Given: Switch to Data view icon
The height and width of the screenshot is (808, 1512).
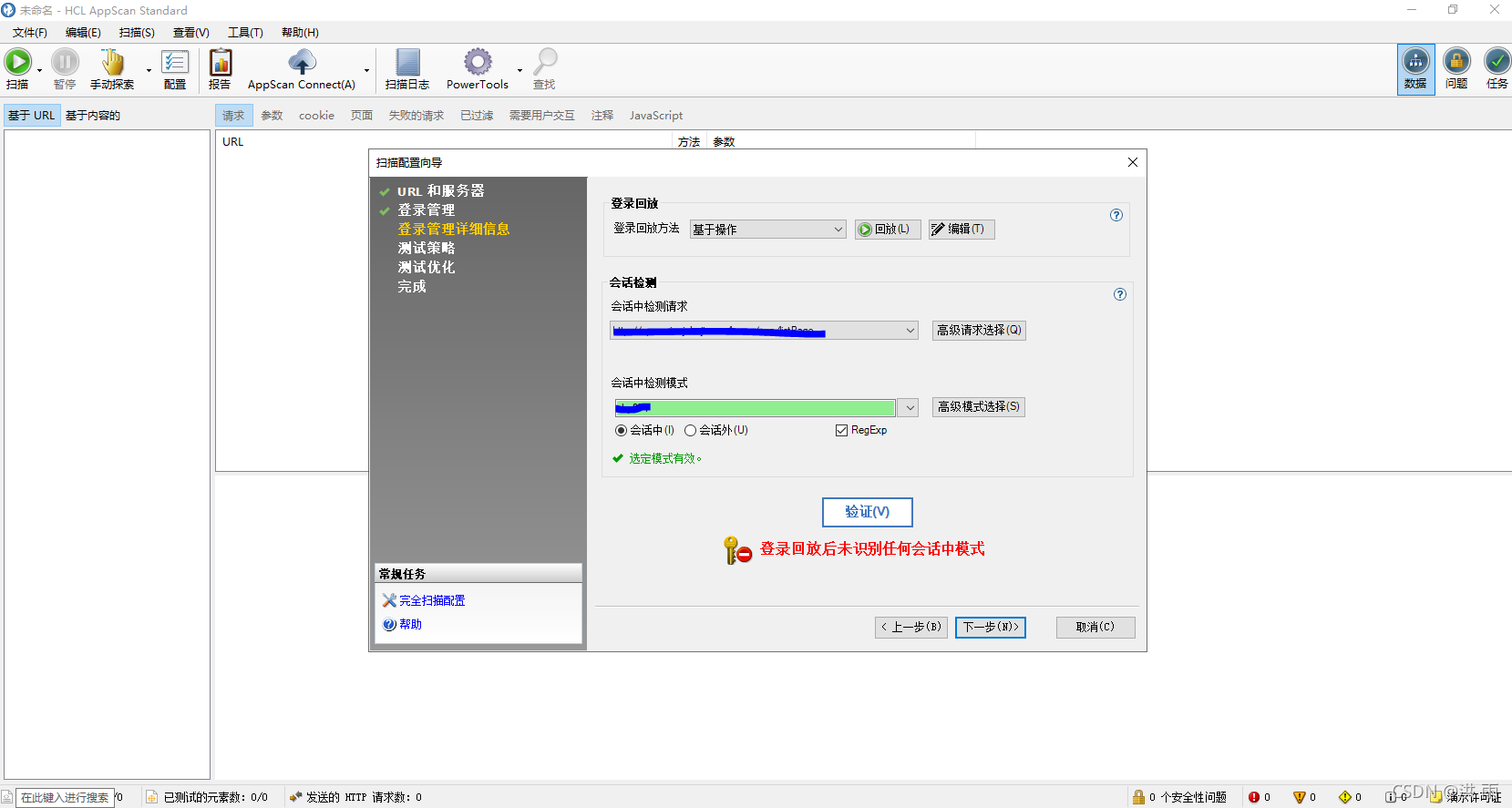Looking at the screenshot, I should click(x=1415, y=61).
